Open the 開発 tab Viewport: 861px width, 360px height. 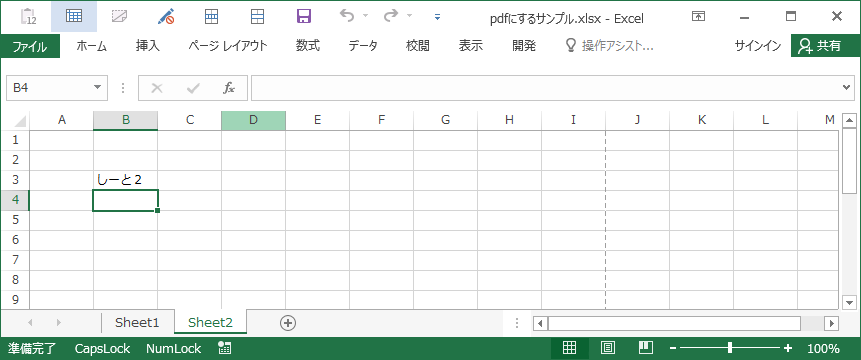524,46
